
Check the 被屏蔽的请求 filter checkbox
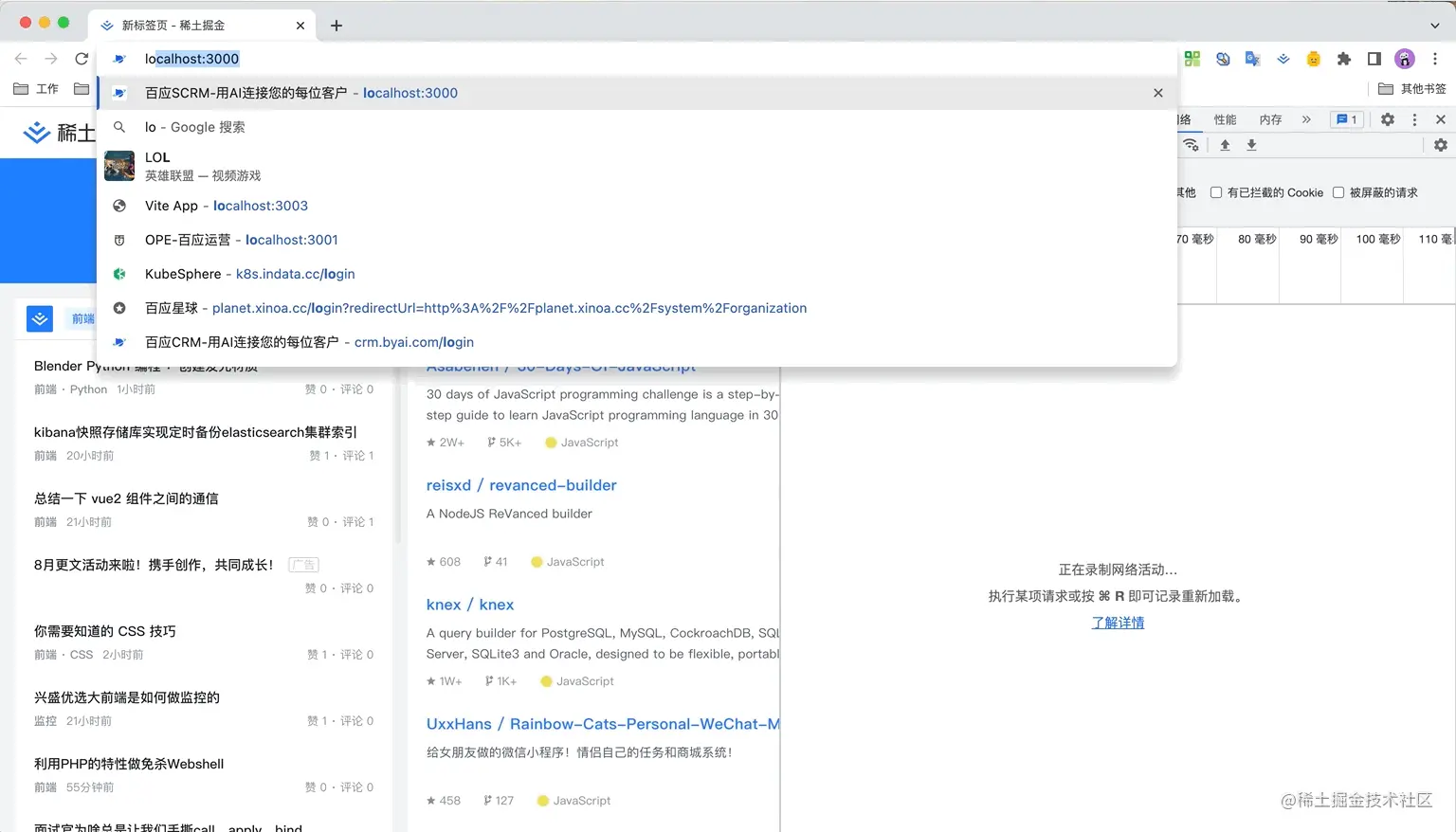pos(1338,192)
